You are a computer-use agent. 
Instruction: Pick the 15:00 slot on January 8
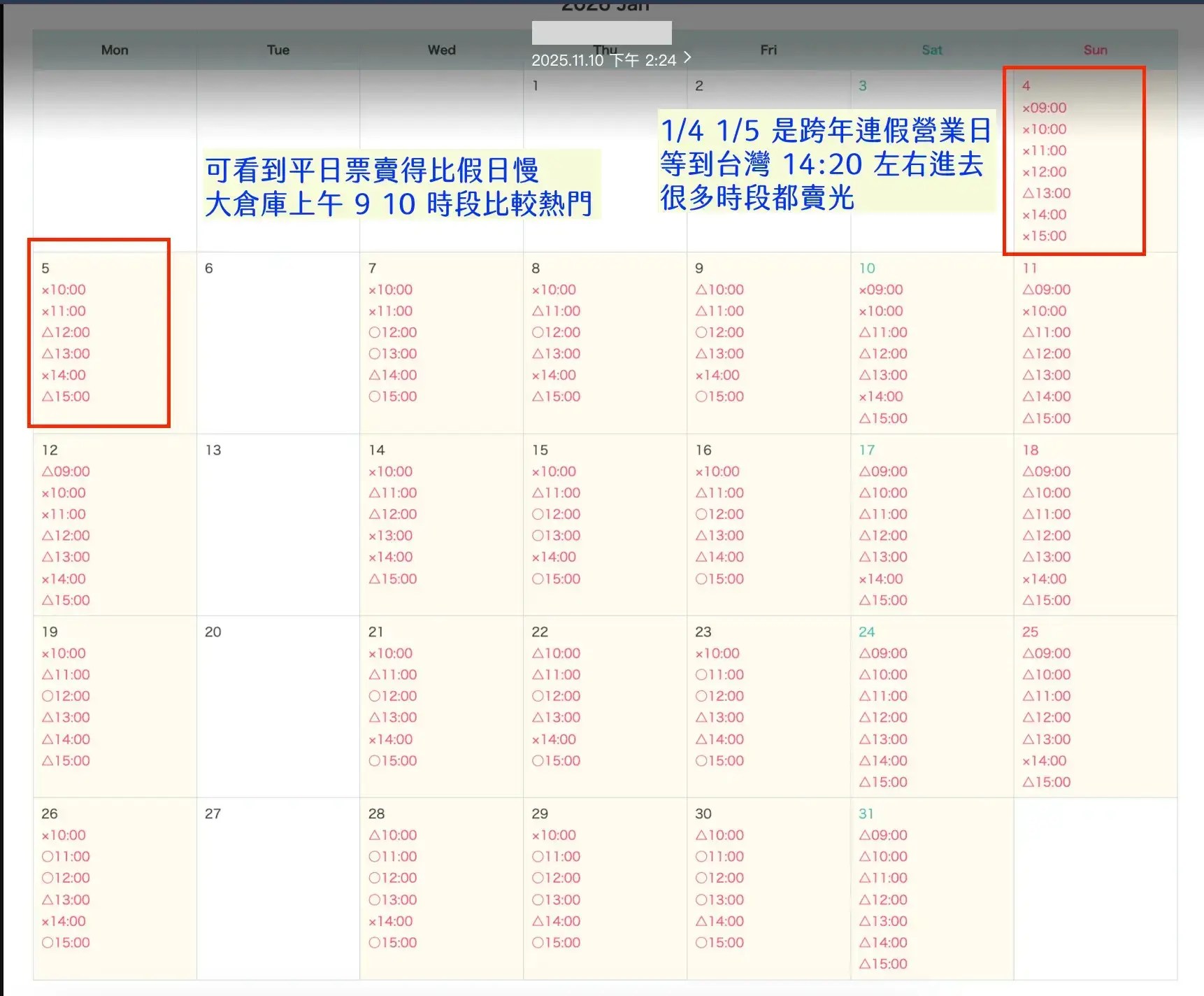pos(557,397)
